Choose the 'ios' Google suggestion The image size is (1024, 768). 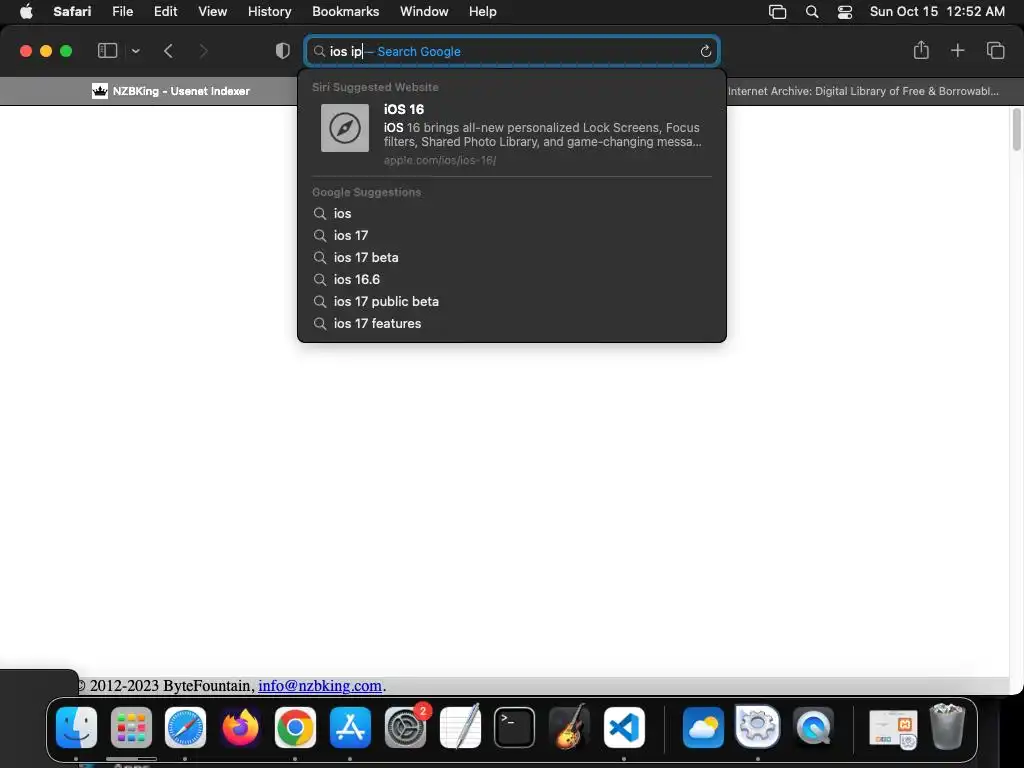coord(511,214)
